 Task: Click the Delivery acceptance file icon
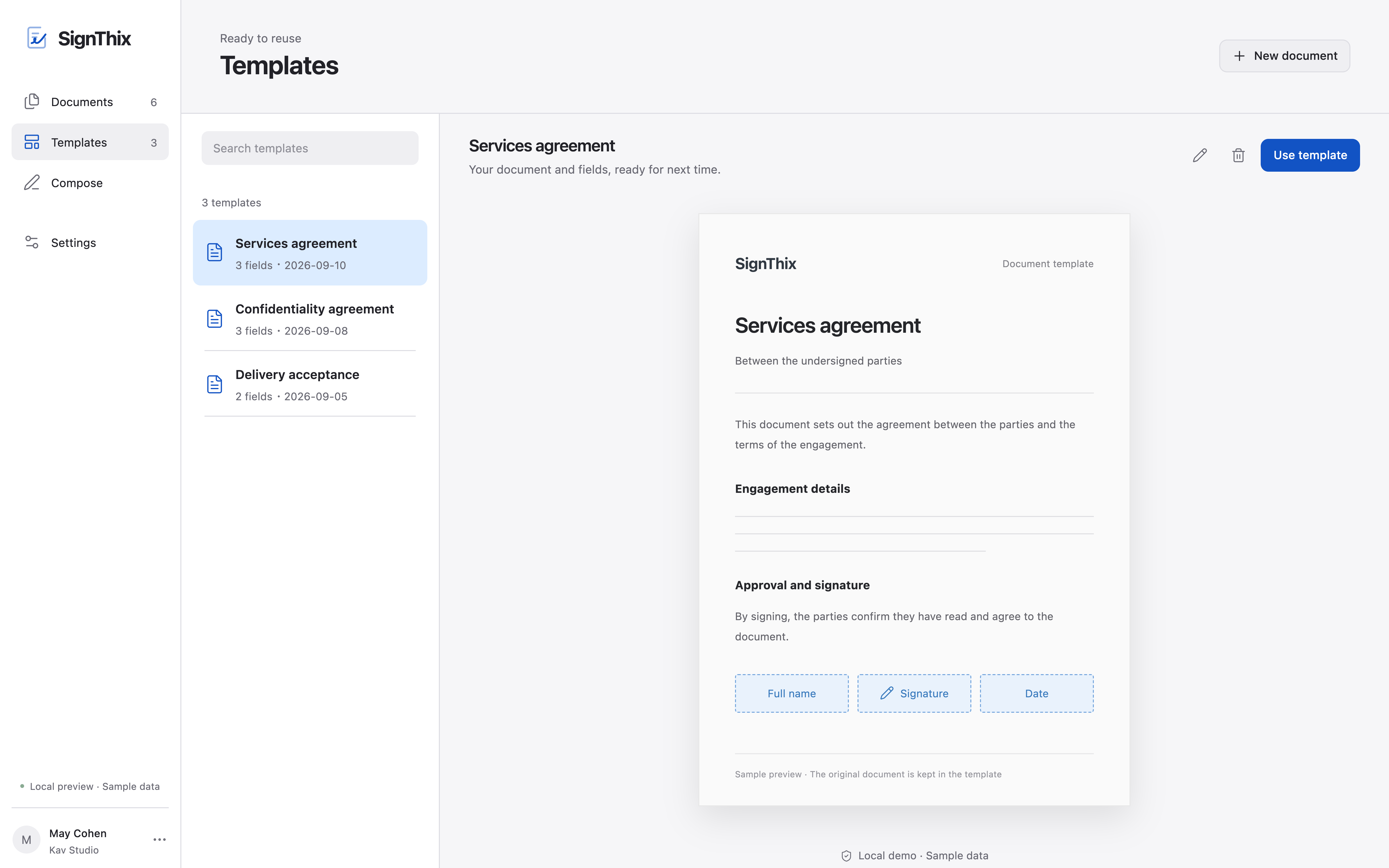(215, 384)
